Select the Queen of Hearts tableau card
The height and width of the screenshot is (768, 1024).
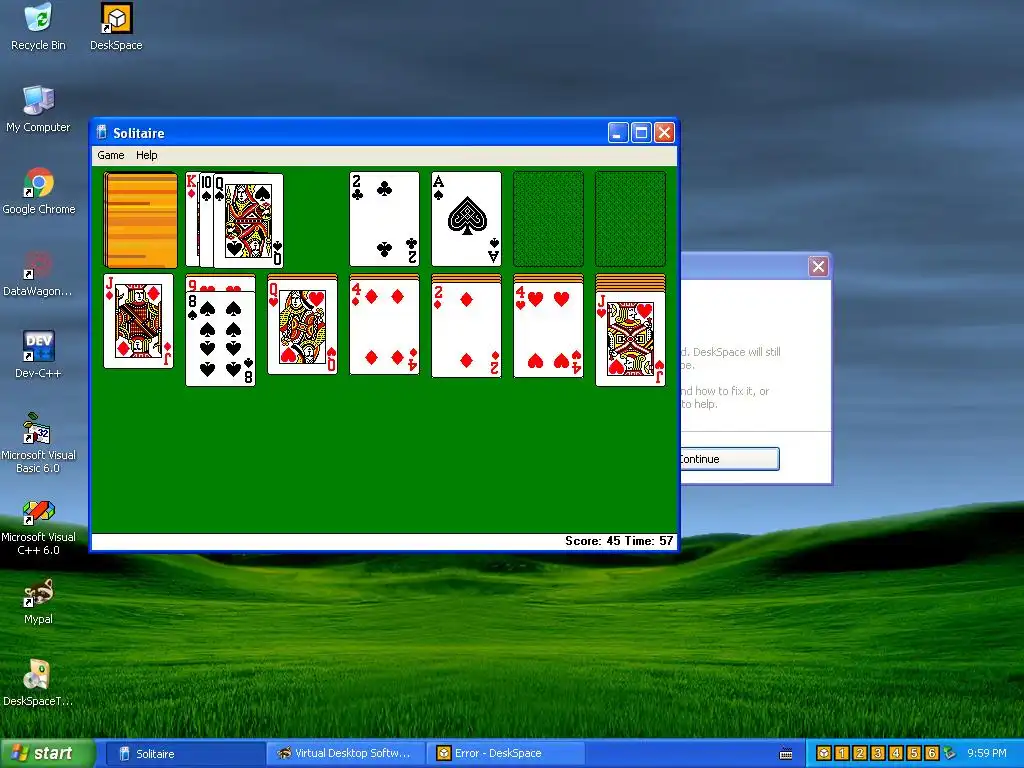point(302,326)
